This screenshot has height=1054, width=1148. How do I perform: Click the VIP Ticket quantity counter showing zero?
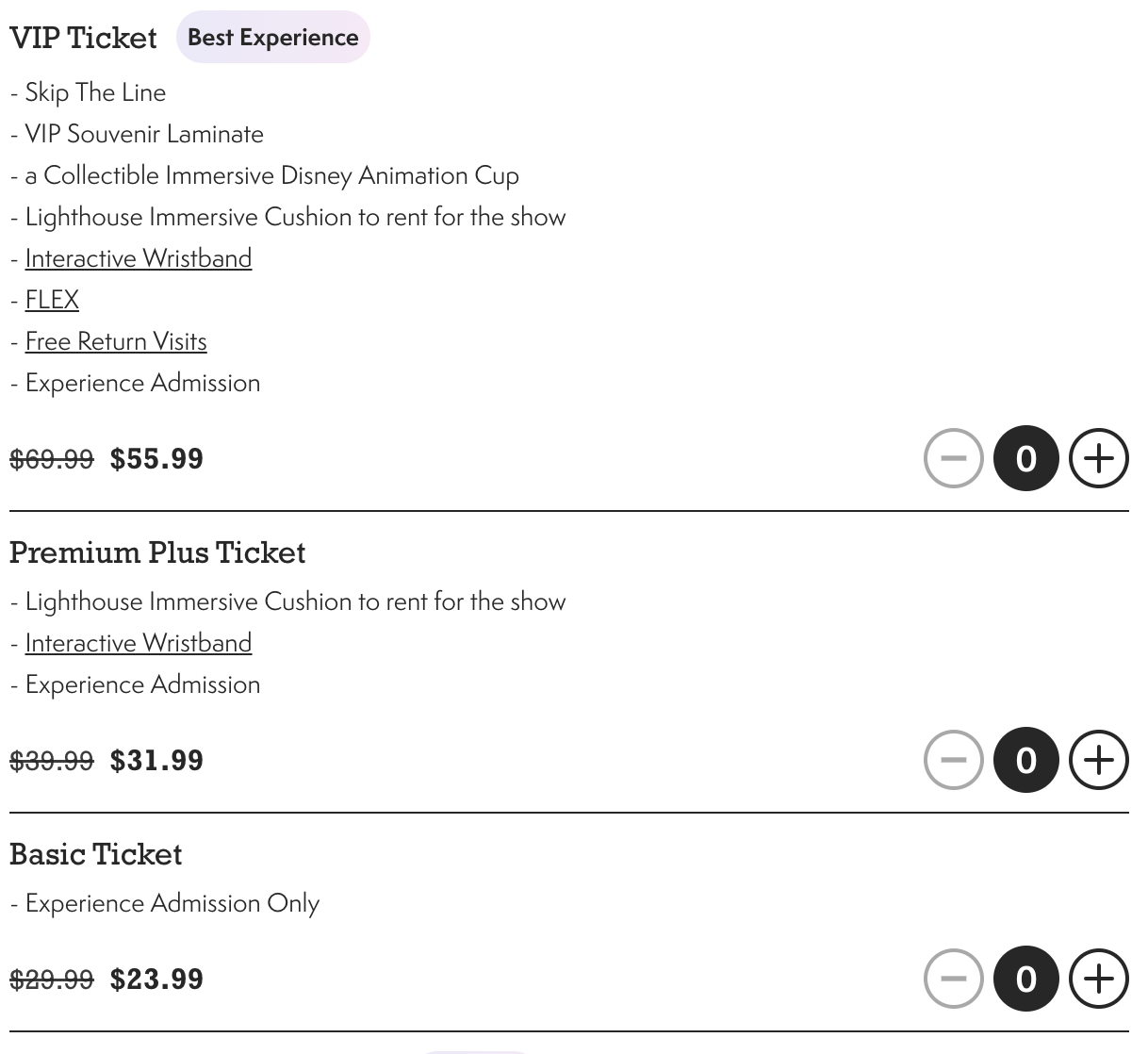point(1025,458)
